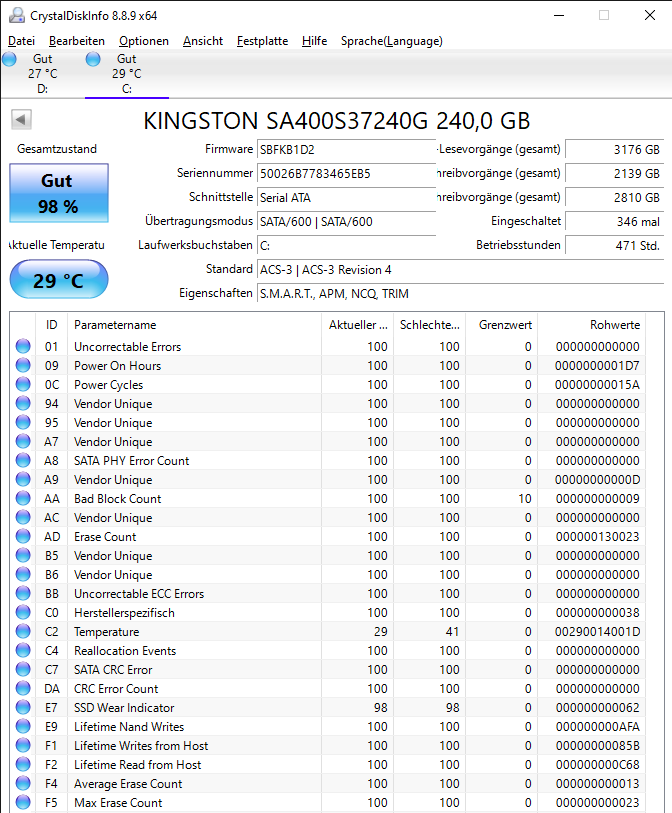Click the Schlechte column header
Viewport: 672px width, 813px height.
(429, 325)
